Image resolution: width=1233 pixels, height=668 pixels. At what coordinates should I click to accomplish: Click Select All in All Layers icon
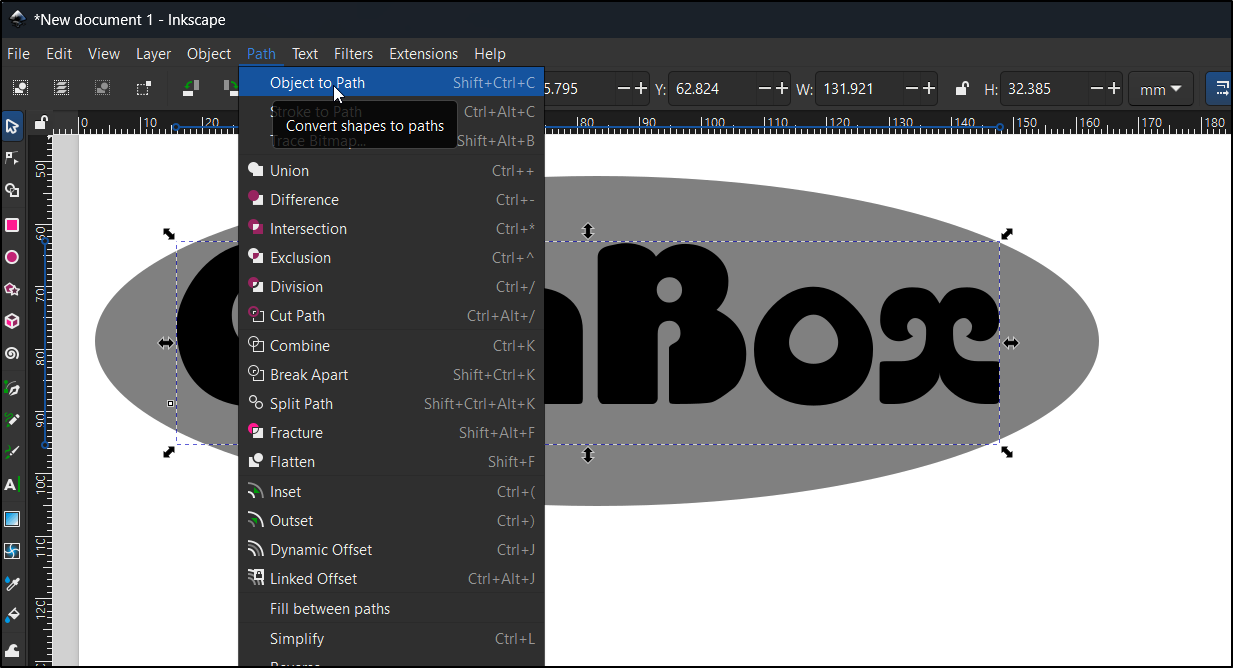click(x=61, y=88)
